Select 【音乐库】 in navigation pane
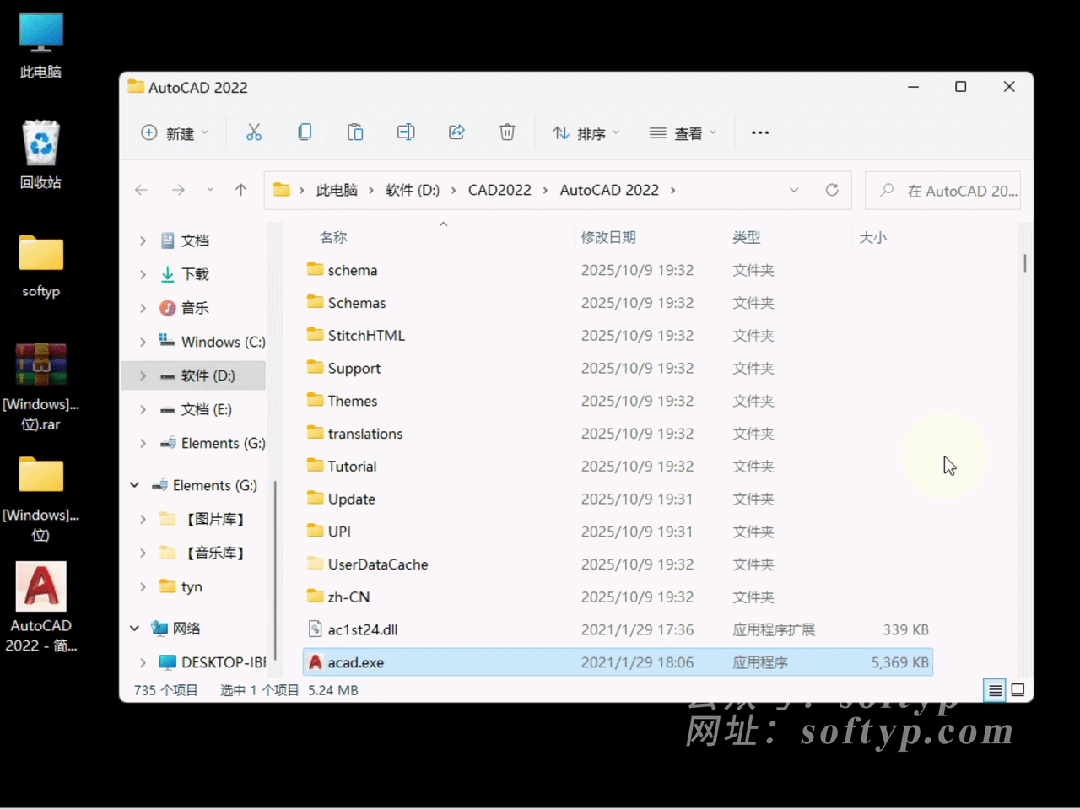This screenshot has width=1080, height=810. tap(202, 553)
